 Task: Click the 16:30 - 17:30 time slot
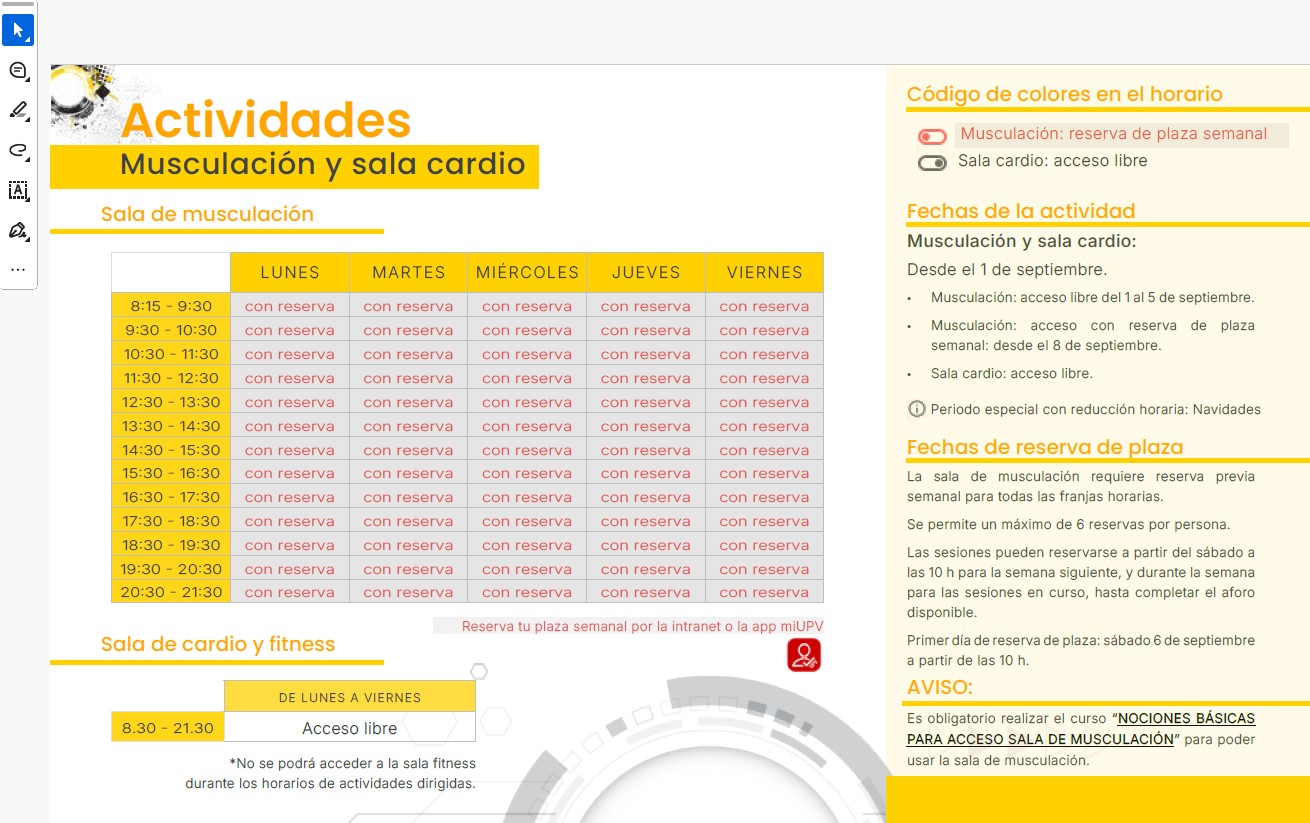click(171, 497)
